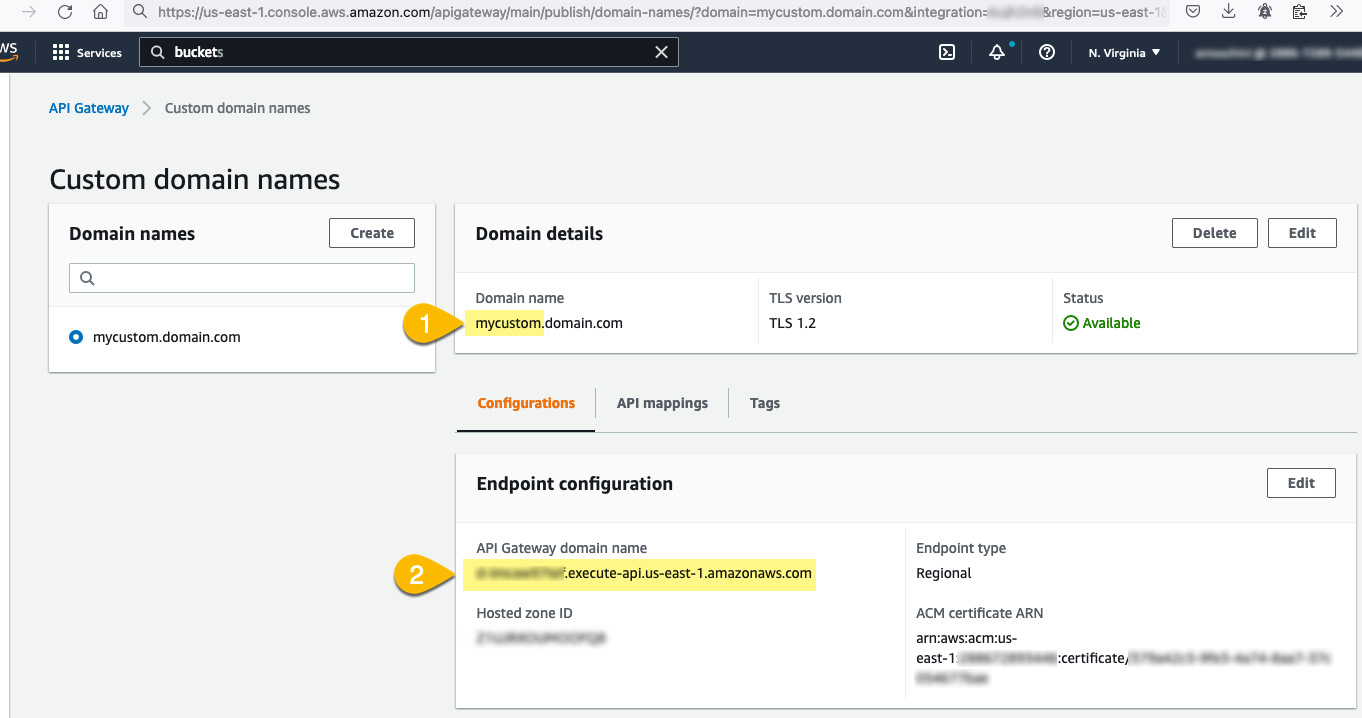Show more browser tools via double chevron
This screenshot has width=1362, height=718.
(x=1336, y=12)
